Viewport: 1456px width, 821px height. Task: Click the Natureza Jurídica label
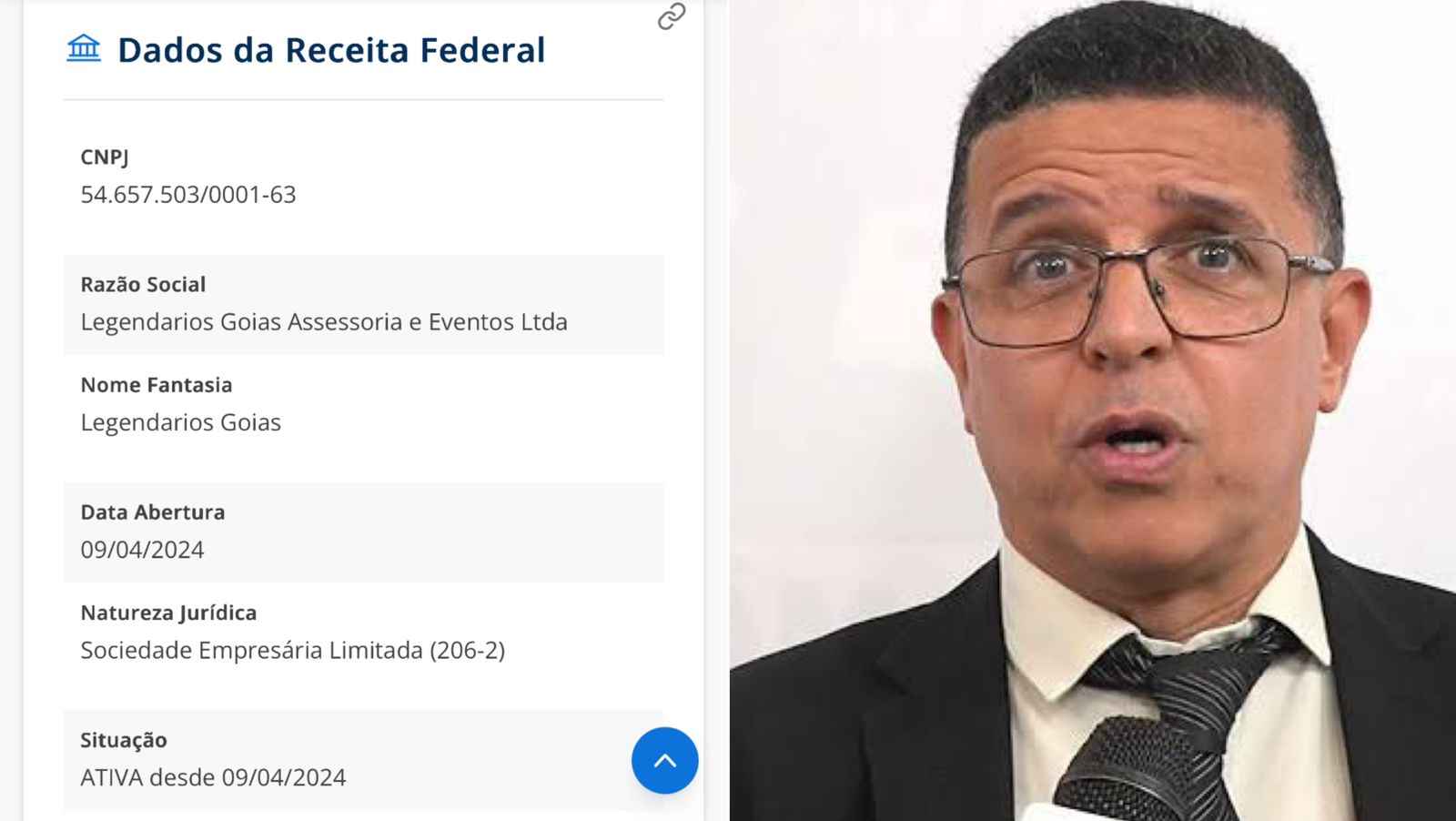pos(168,613)
